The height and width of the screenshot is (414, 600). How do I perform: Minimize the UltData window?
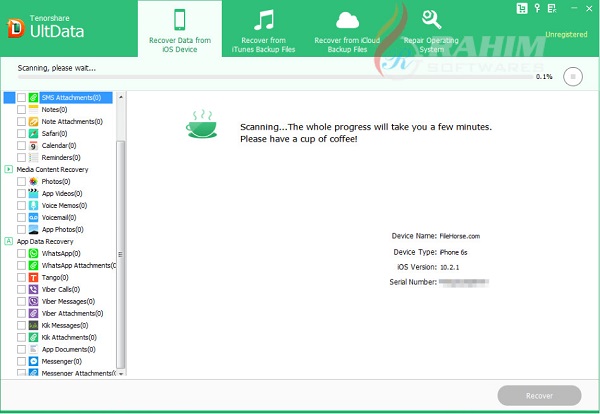pos(574,8)
